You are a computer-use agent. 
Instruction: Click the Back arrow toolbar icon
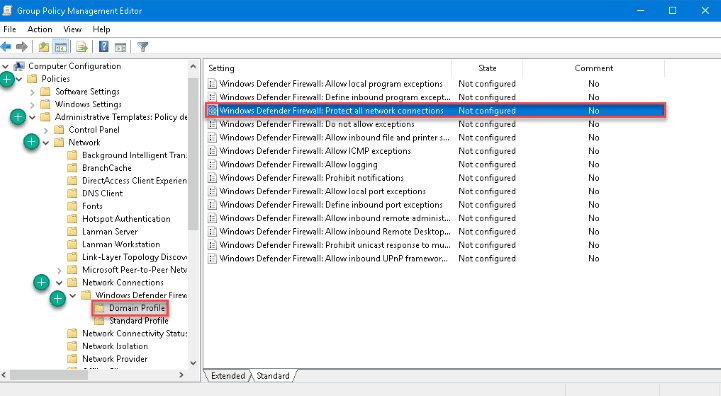pyautogui.click(x=6, y=46)
